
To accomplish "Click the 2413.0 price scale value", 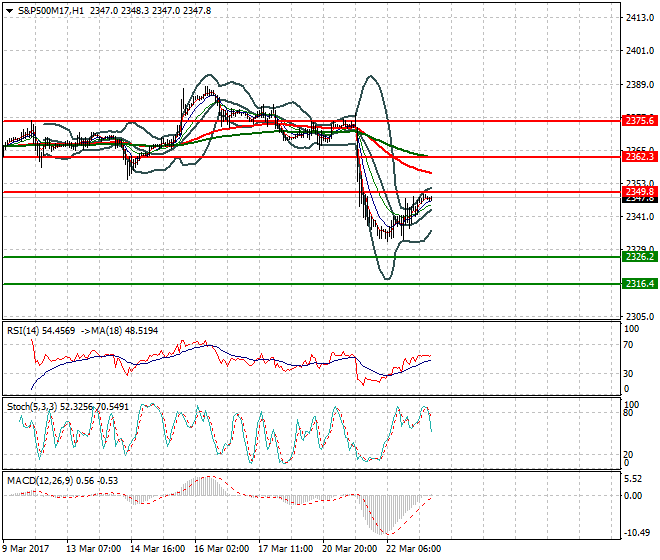I will [640, 18].
